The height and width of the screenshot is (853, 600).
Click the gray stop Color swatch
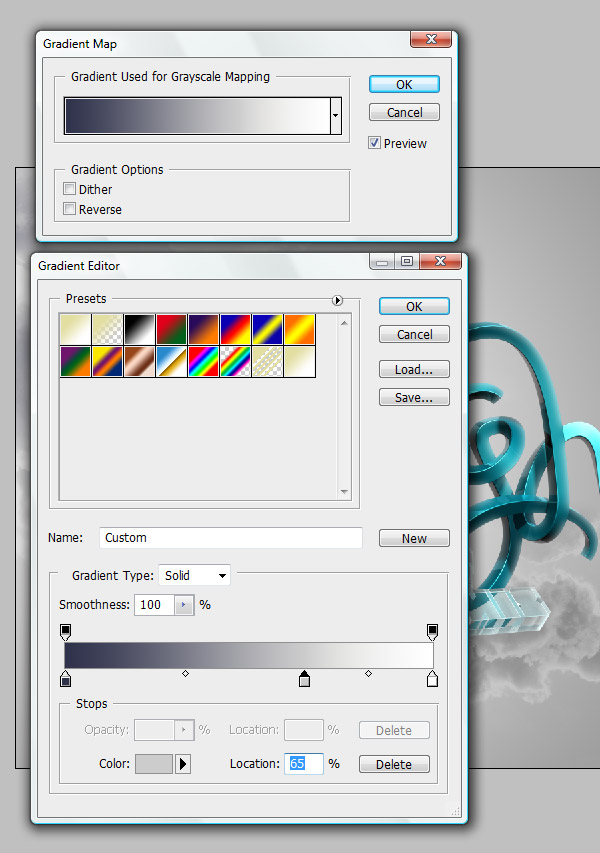point(154,764)
